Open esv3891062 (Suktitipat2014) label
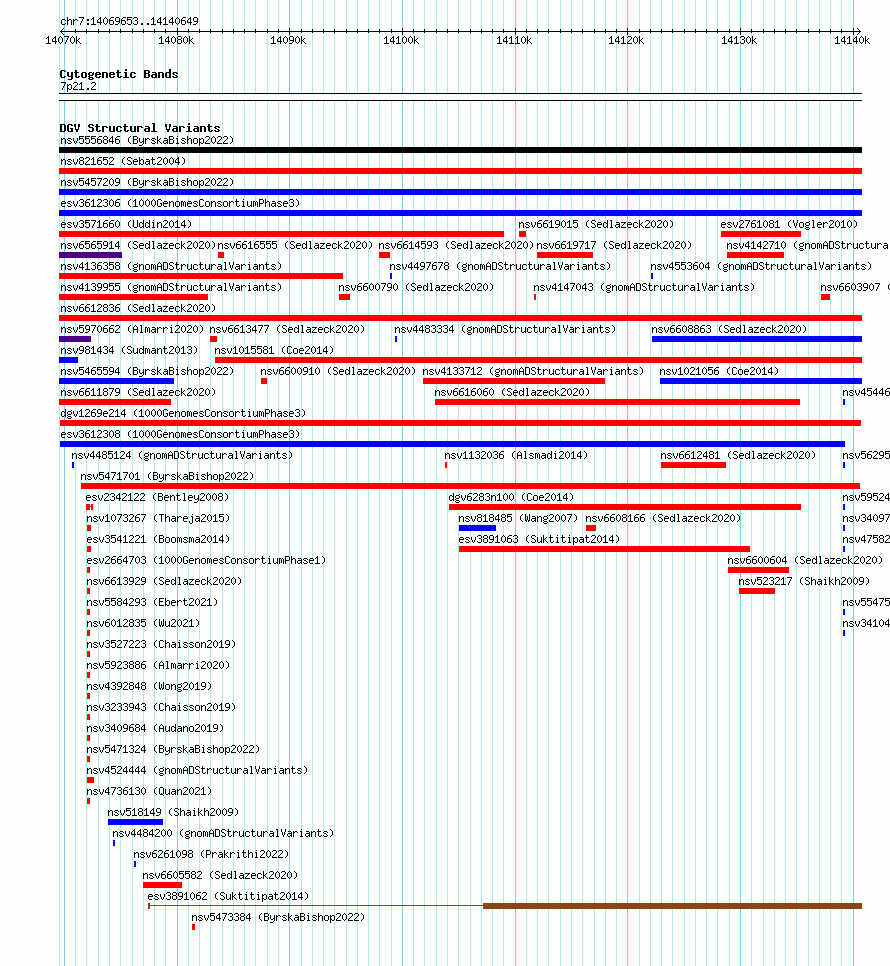The width and height of the screenshot is (890, 966). [x=228, y=896]
